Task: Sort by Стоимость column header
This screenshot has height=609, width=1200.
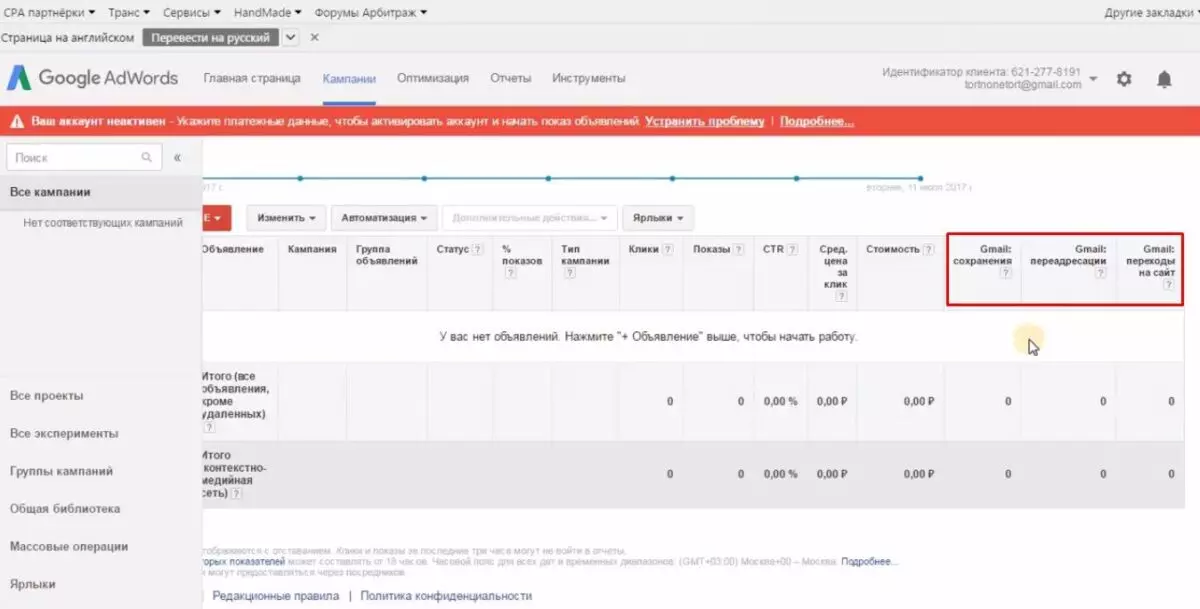Action: click(x=893, y=249)
